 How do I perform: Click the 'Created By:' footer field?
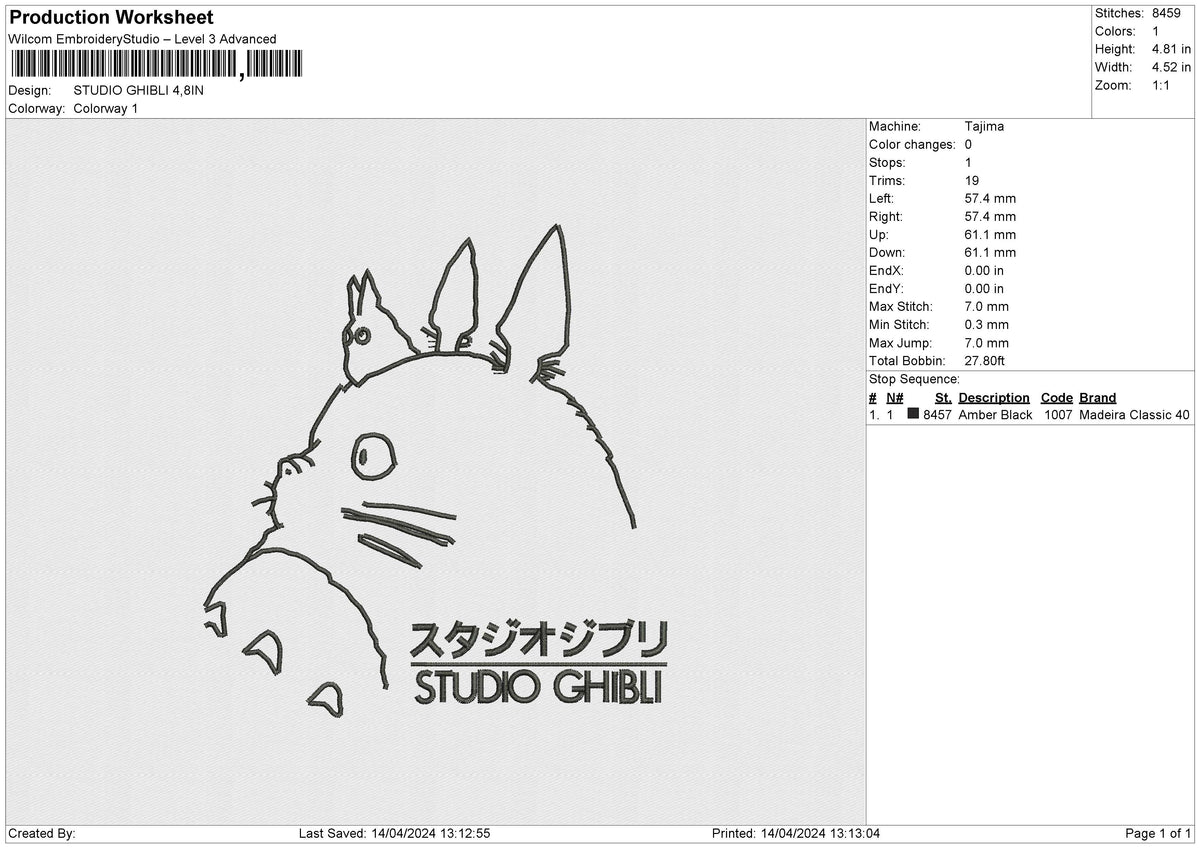(42, 833)
